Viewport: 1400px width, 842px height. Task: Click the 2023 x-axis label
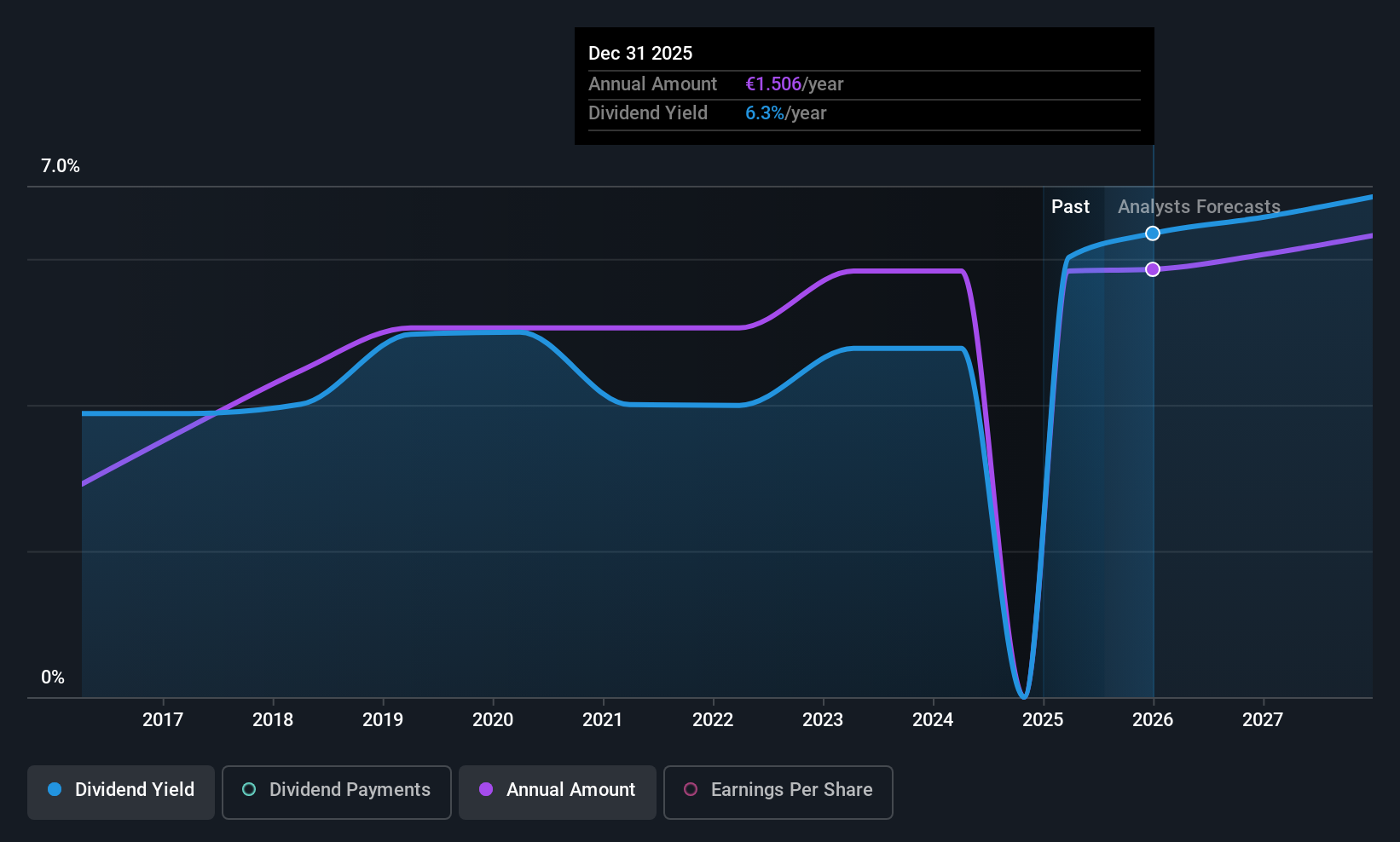pyautogui.click(x=823, y=719)
